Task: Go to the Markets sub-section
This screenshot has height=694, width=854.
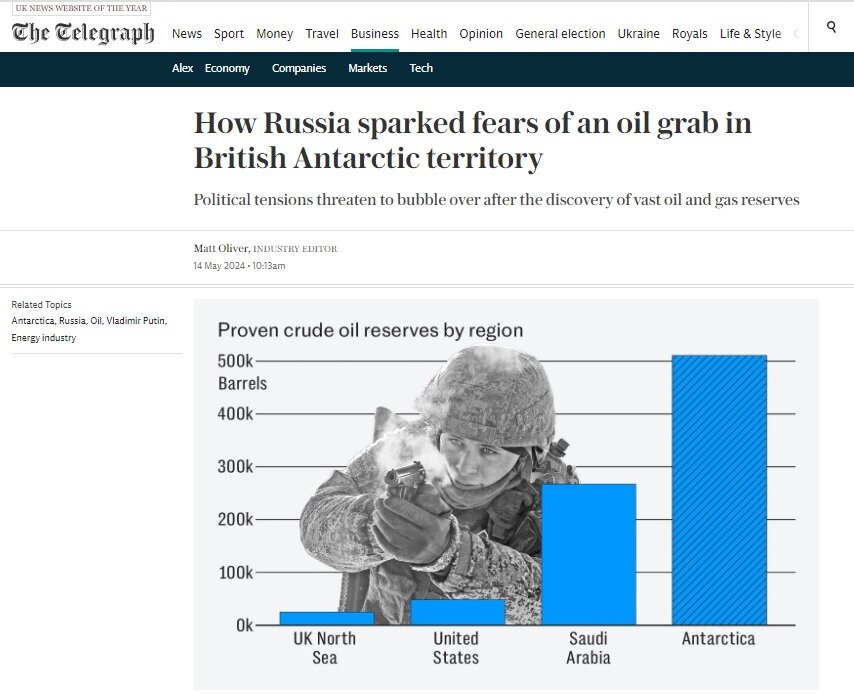Action: [x=368, y=68]
